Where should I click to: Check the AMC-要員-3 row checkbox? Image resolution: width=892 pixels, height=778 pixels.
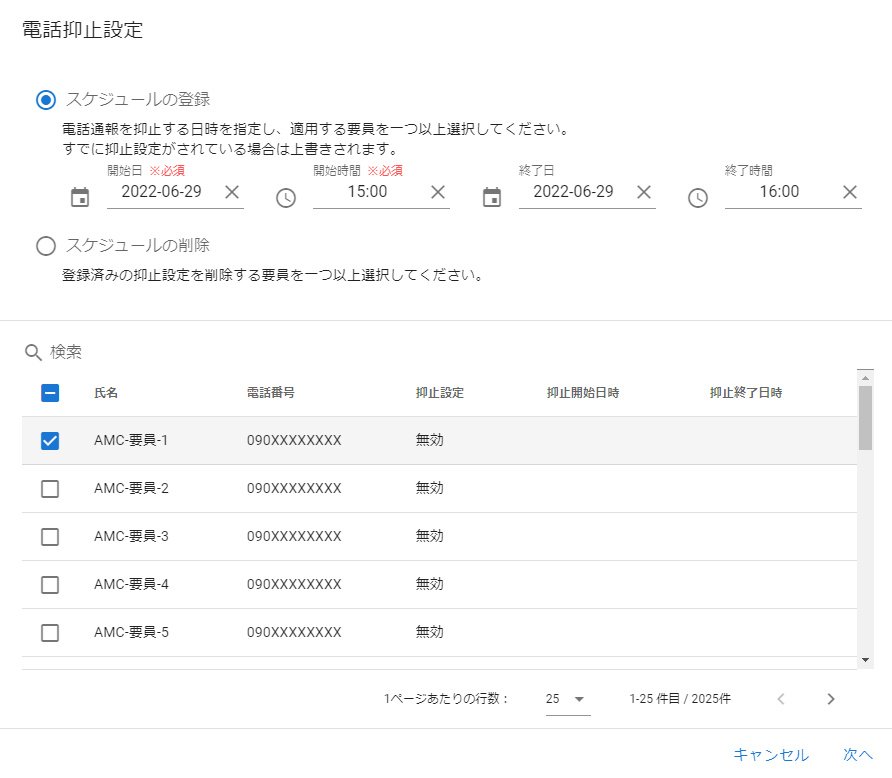[48, 536]
